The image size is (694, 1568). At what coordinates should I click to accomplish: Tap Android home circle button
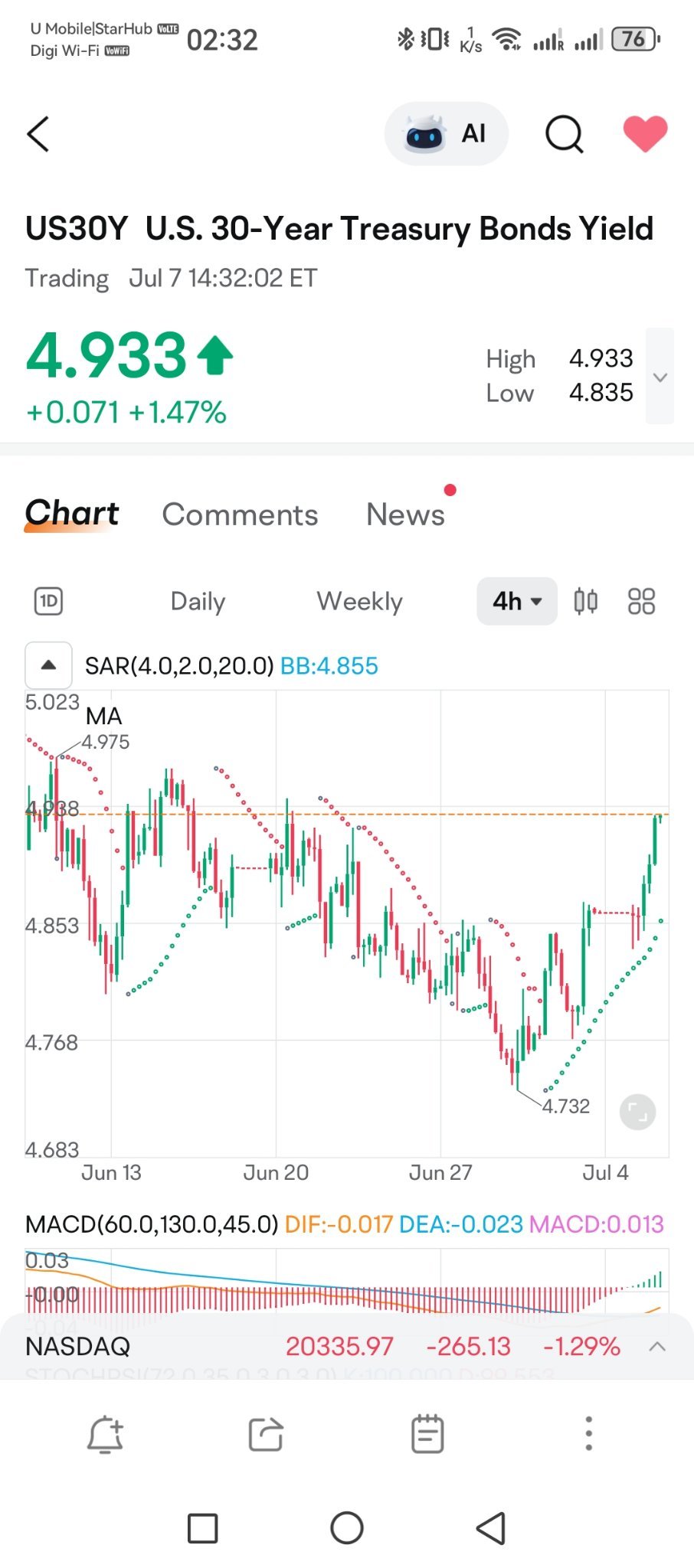(347, 1528)
